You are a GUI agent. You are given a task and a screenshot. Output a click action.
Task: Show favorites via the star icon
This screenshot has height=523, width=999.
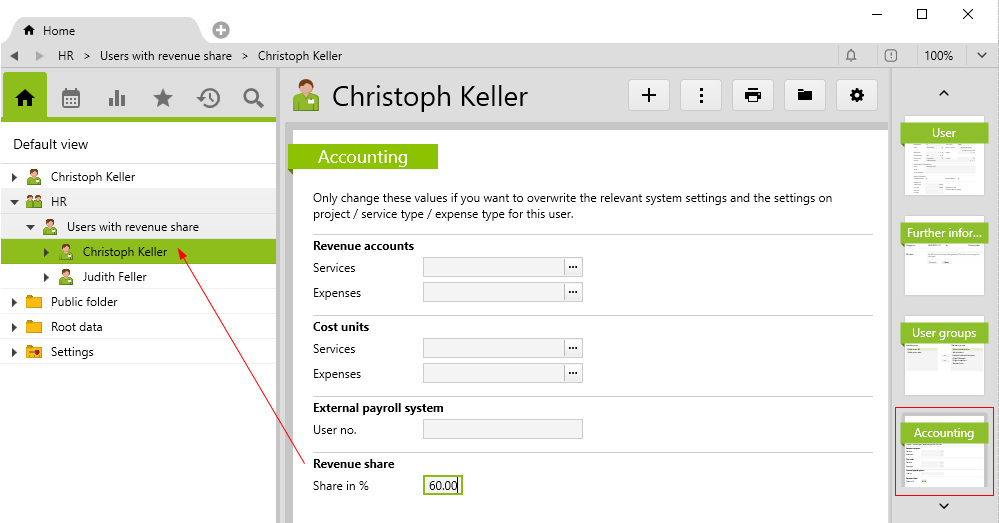point(162,97)
